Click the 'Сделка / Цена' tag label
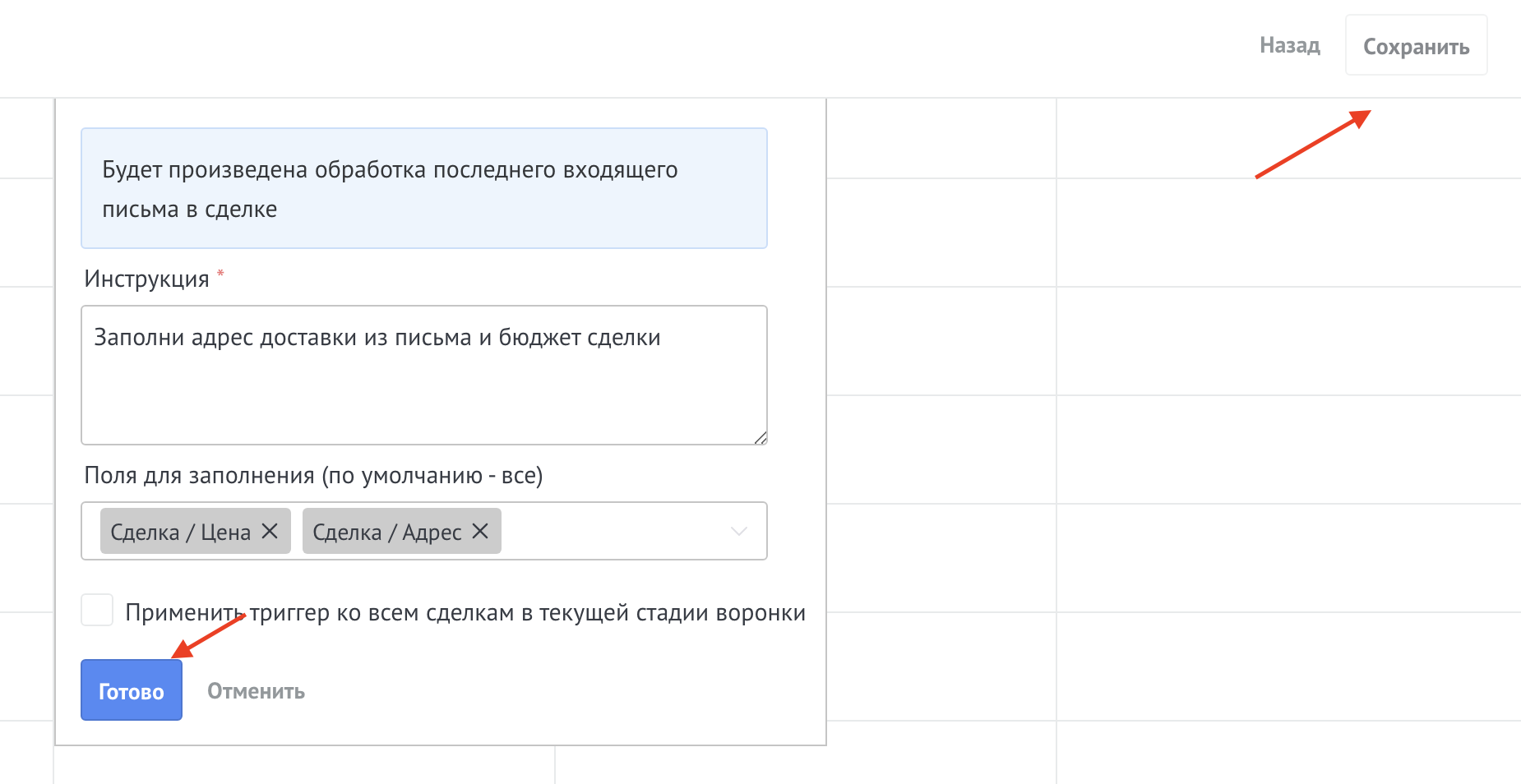 (x=180, y=533)
